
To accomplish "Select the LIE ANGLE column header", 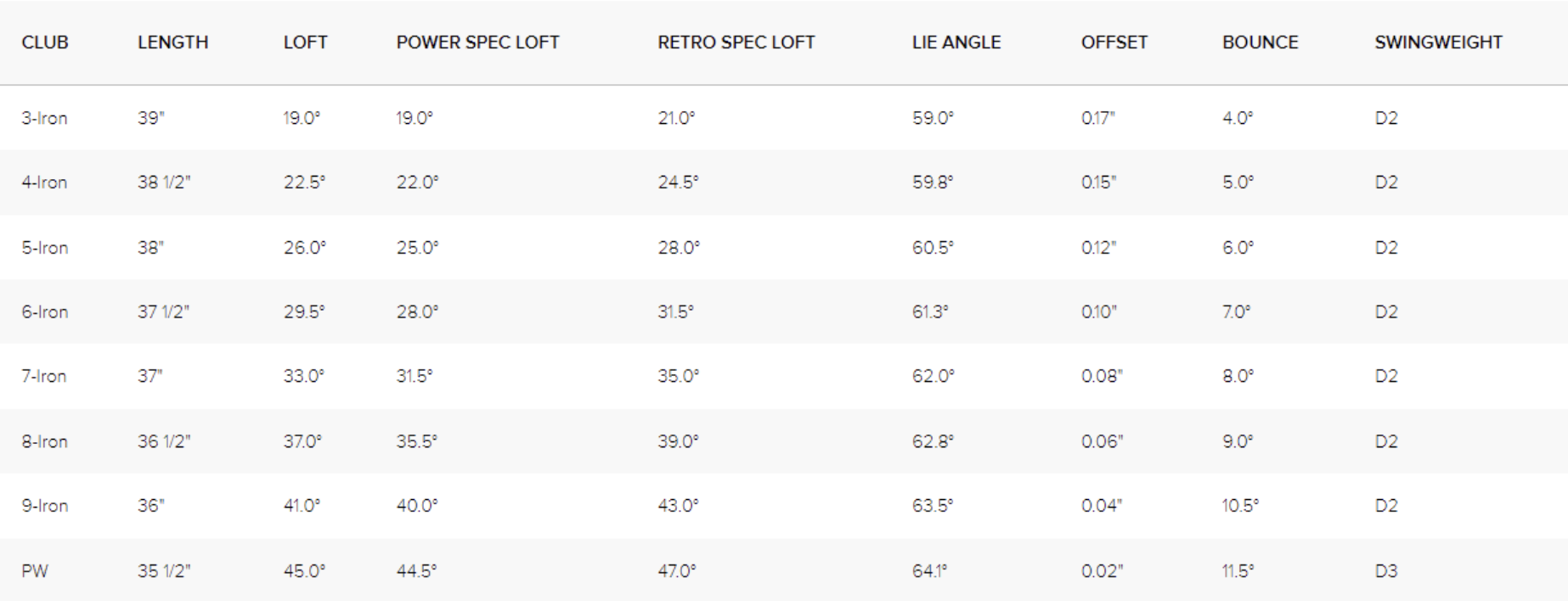I will click(956, 42).
